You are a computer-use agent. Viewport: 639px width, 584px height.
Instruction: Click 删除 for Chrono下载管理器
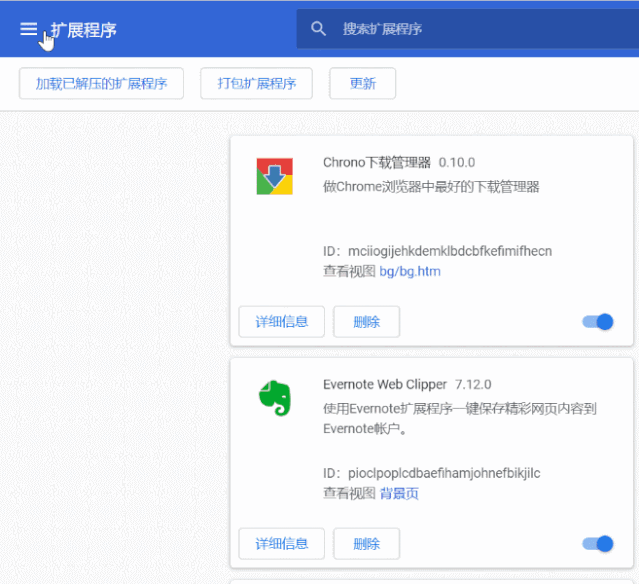(x=366, y=322)
